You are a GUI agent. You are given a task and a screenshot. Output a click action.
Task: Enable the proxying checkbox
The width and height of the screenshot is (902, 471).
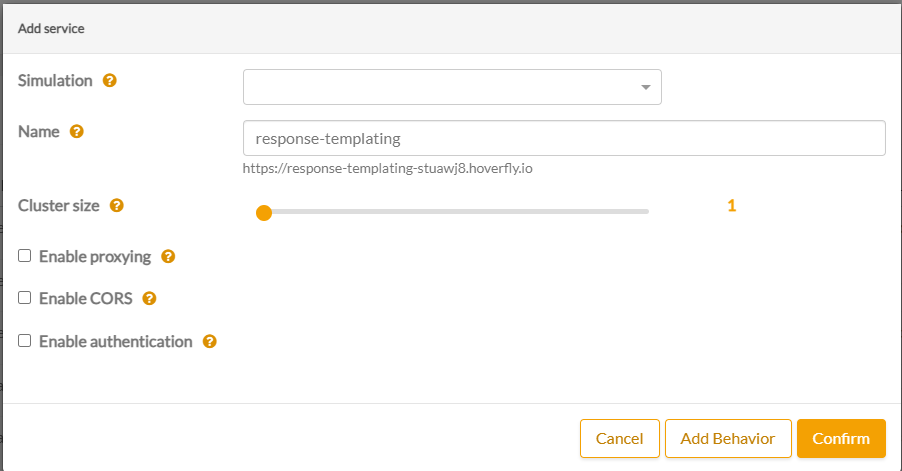click(25, 256)
